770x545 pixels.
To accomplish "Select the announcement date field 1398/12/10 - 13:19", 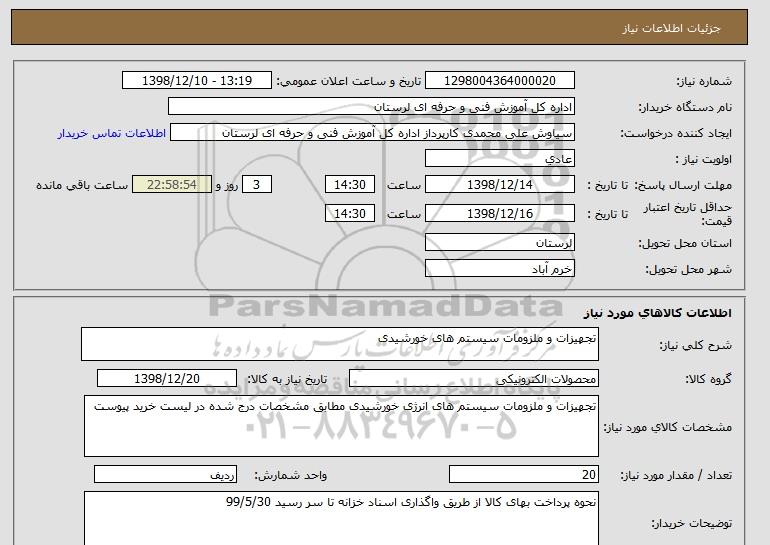I will pos(196,81).
